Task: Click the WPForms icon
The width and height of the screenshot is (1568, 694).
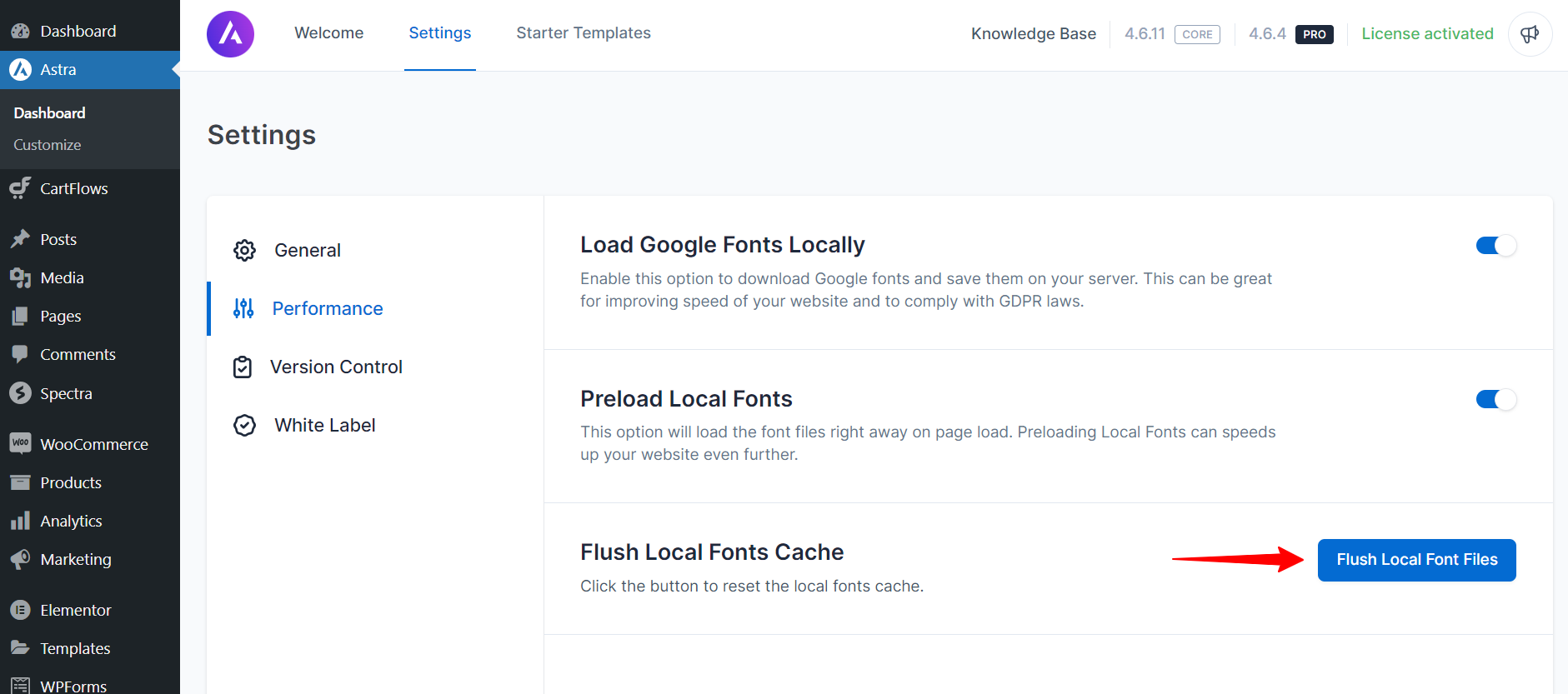Action: (x=21, y=687)
